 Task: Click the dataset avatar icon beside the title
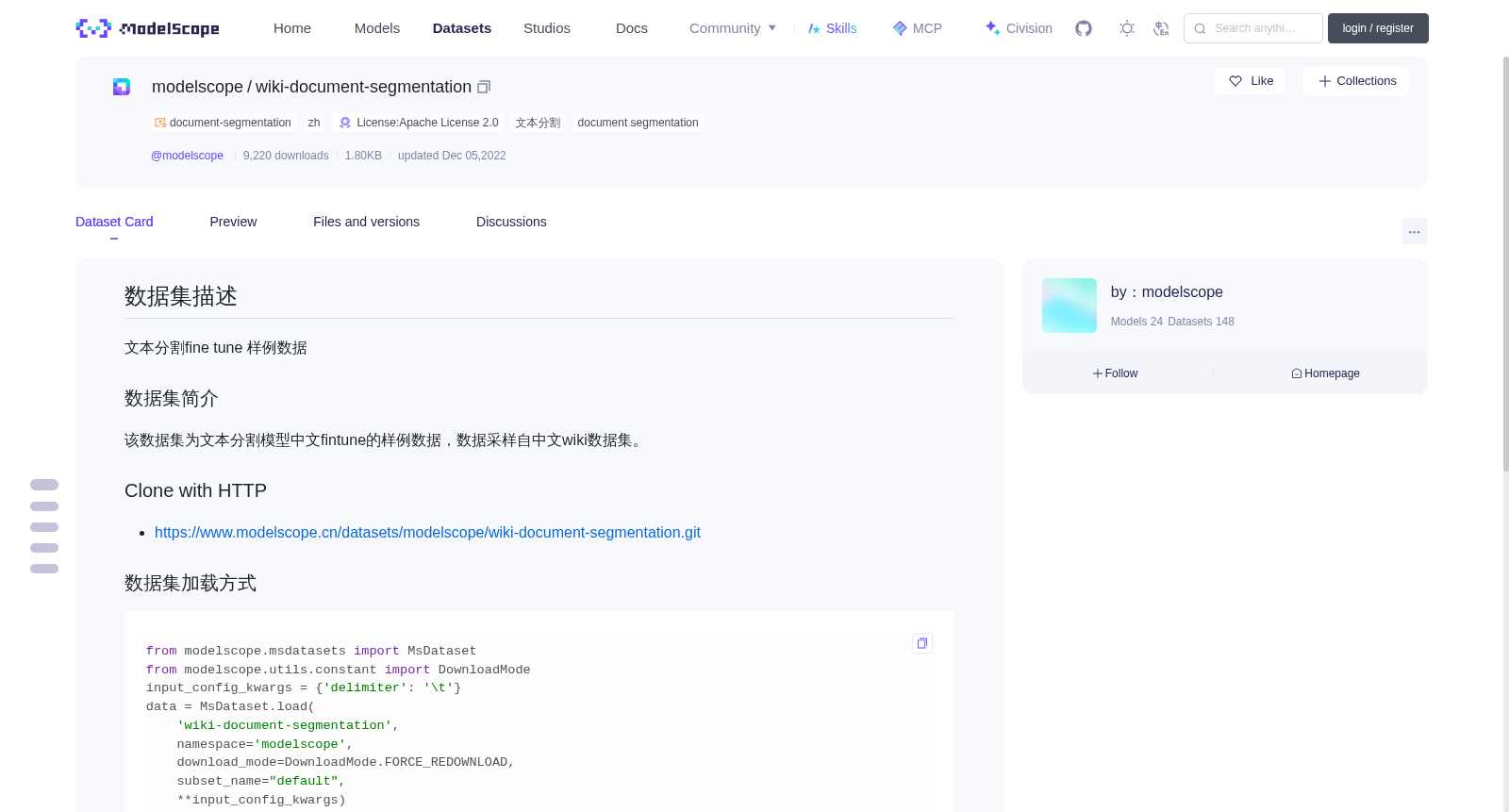(x=122, y=87)
